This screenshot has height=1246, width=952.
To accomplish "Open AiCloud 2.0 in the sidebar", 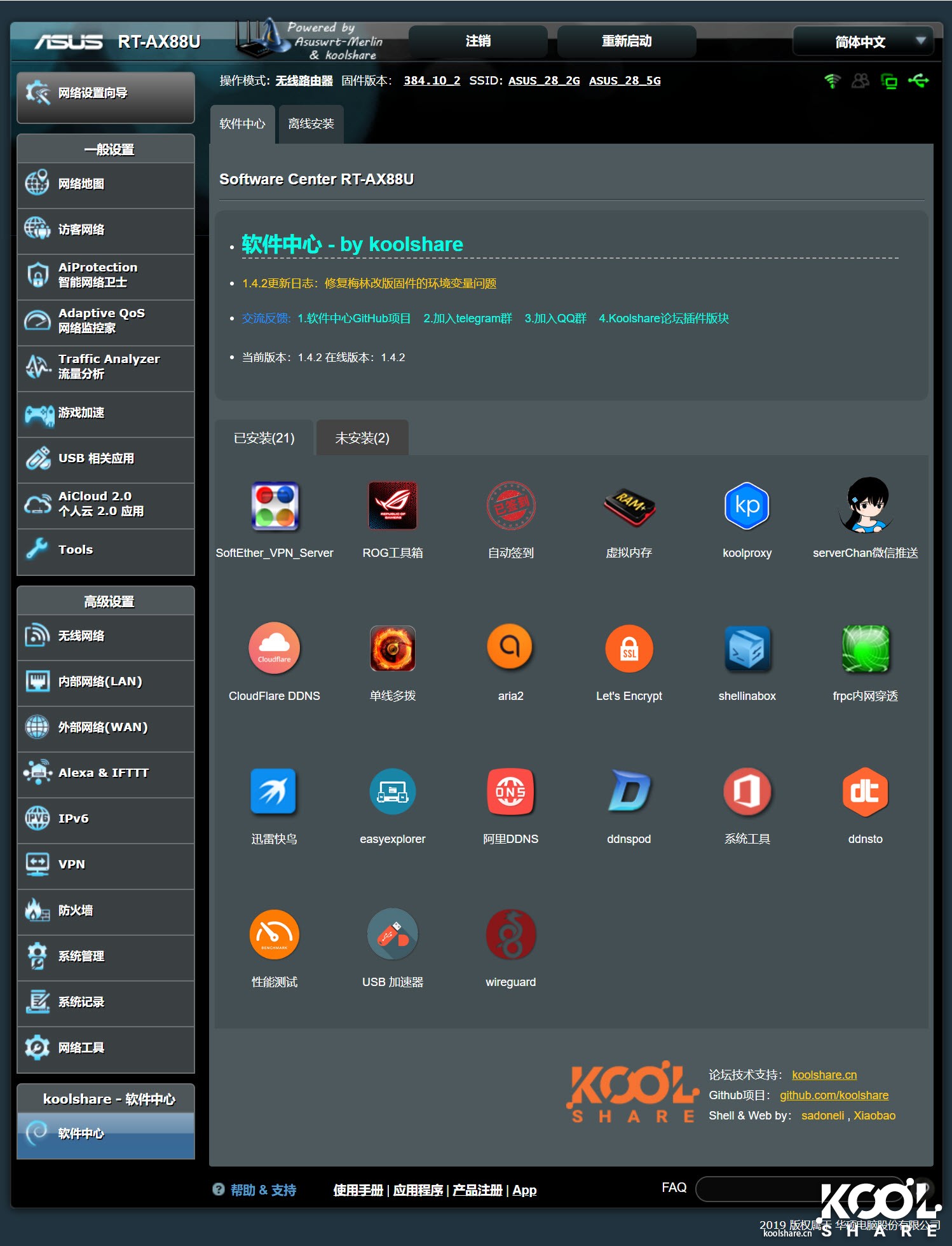I will pos(106,505).
